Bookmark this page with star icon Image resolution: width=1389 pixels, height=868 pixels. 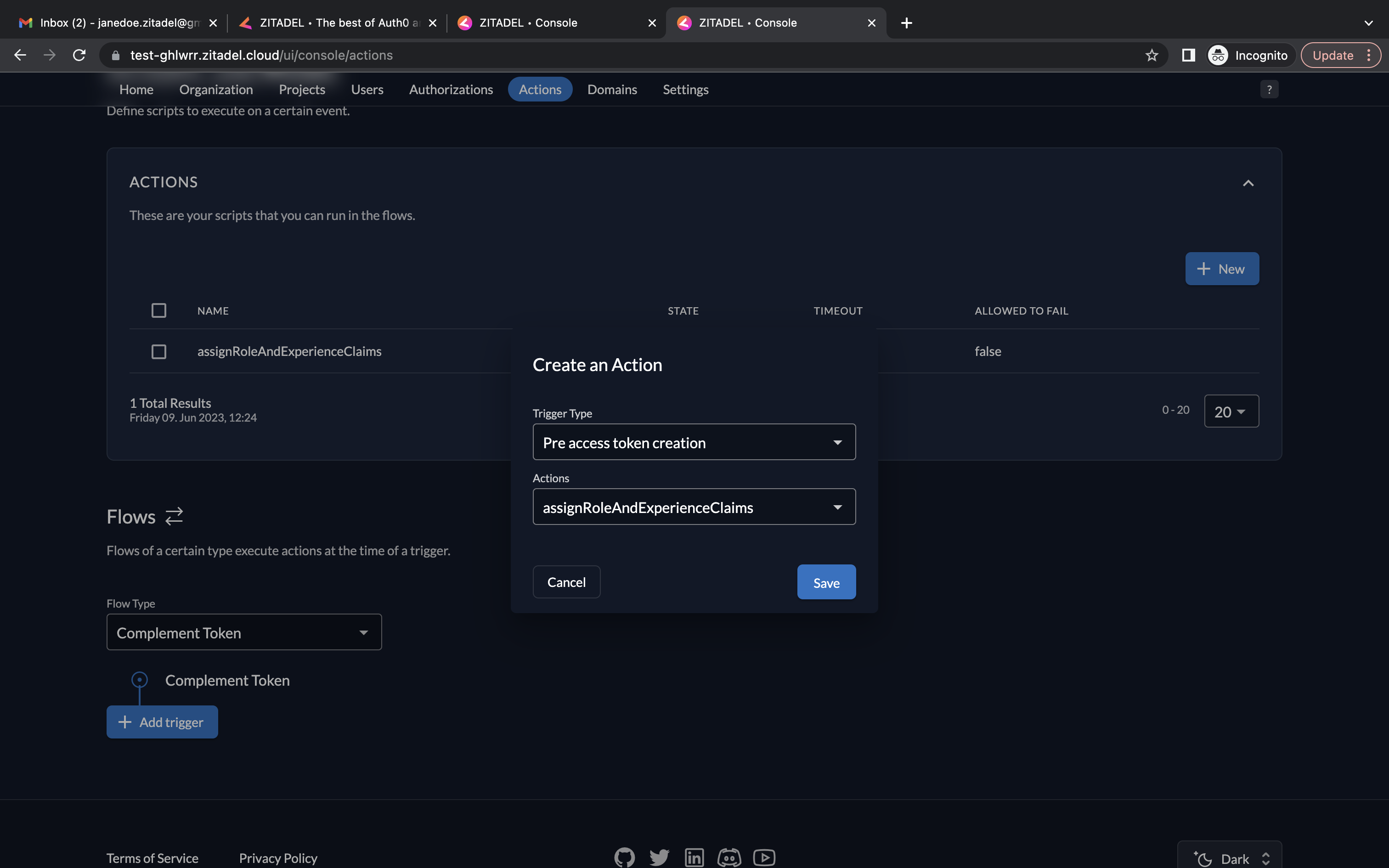pos(1152,55)
